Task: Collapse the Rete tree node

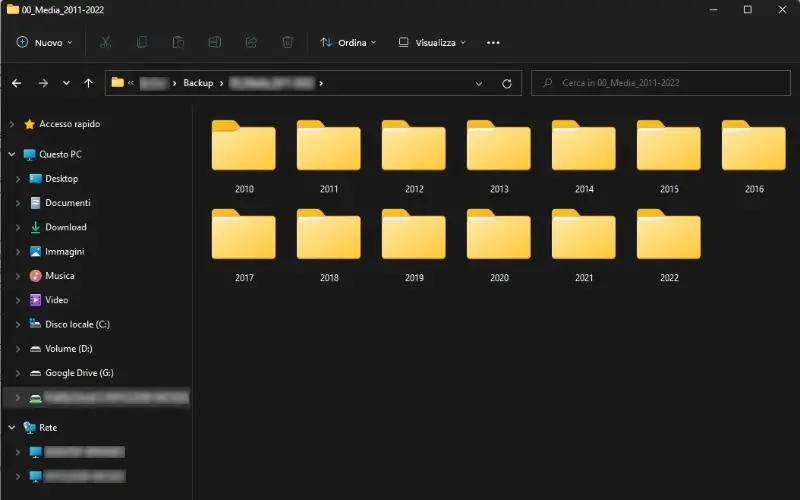Action: click(x=12, y=428)
